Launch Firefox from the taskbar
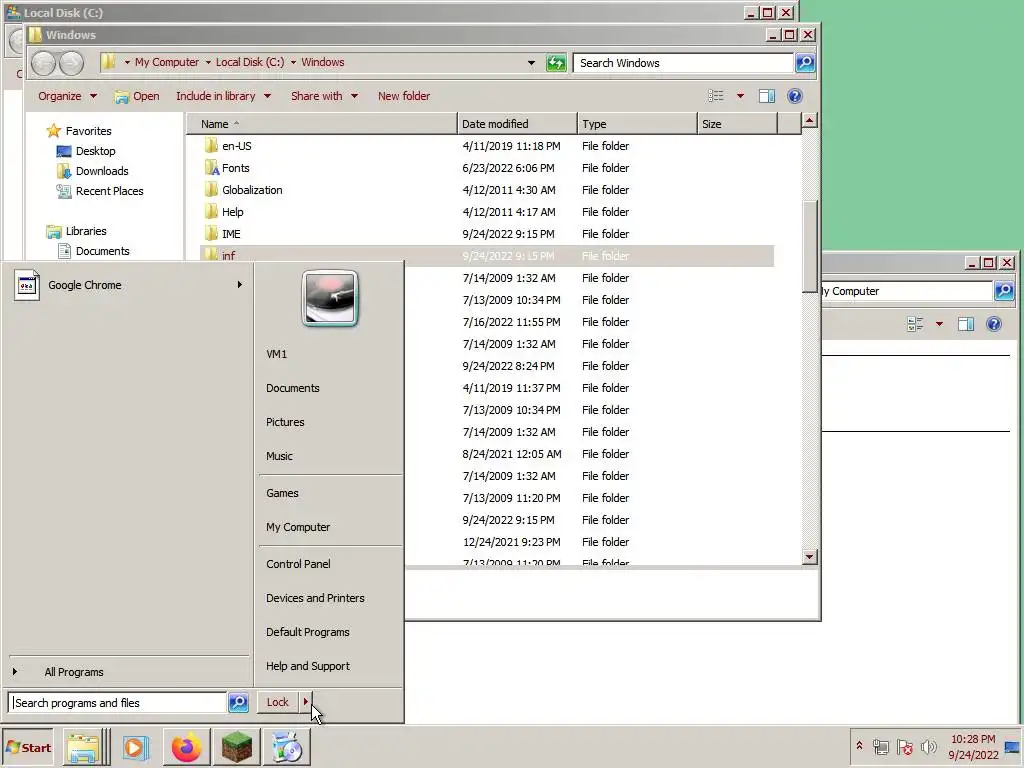This screenshot has width=1024, height=768. [x=186, y=747]
